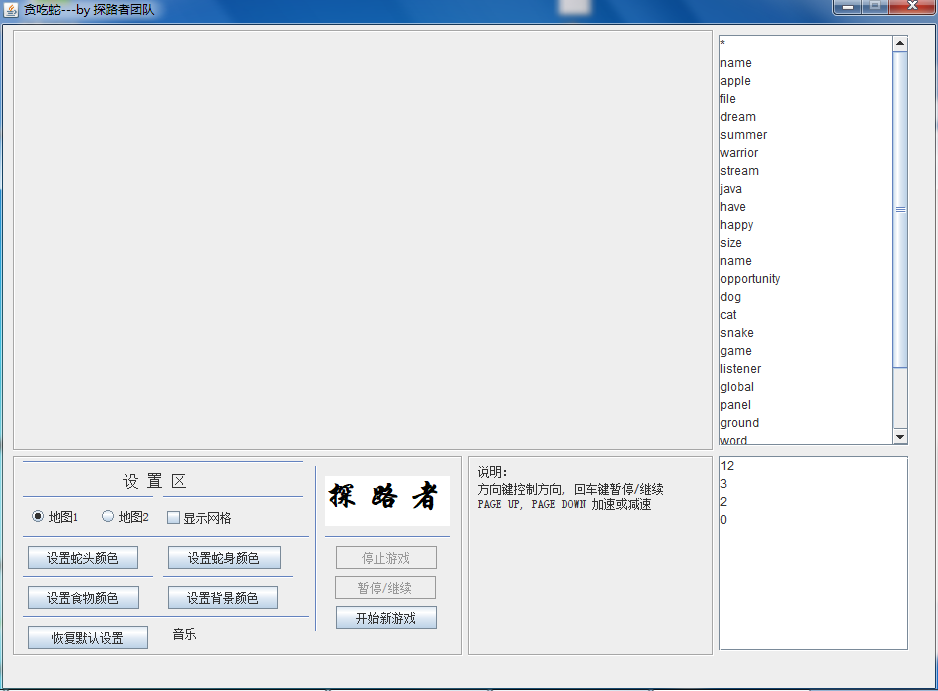Viewport: 938px width, 691px height.
Task: Open 设置背景颜色 color setting
Action: [223, 598]
